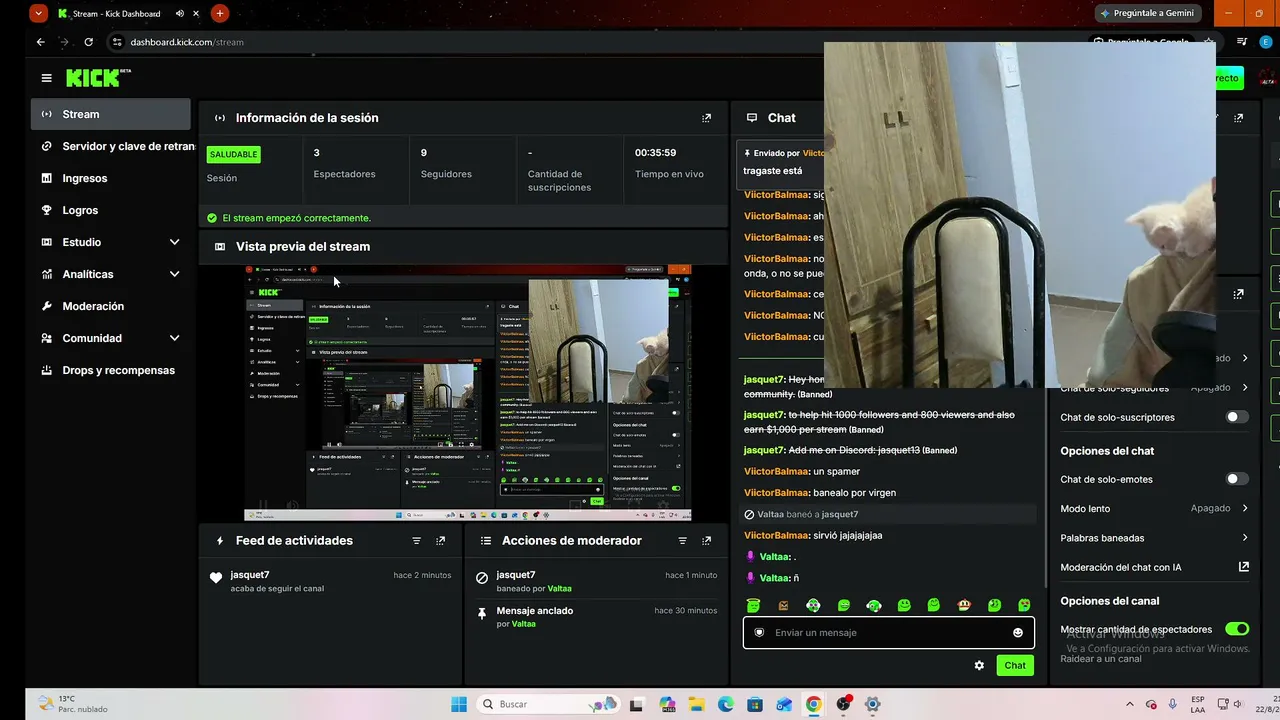This screenshot has height=720, width=1280.
Task: Filter the Feed de actividades list
Action: tap(416, 541)
